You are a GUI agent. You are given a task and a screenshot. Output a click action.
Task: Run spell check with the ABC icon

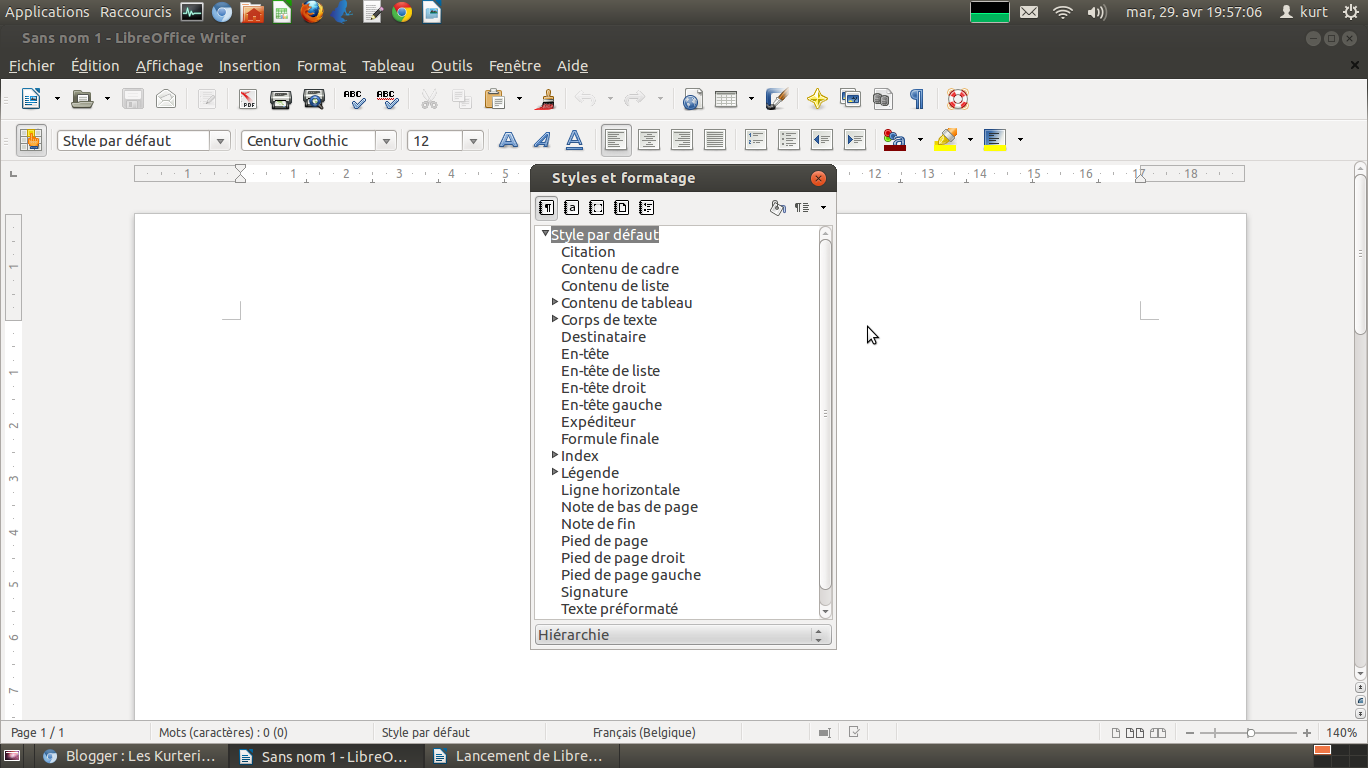(352, 99)
